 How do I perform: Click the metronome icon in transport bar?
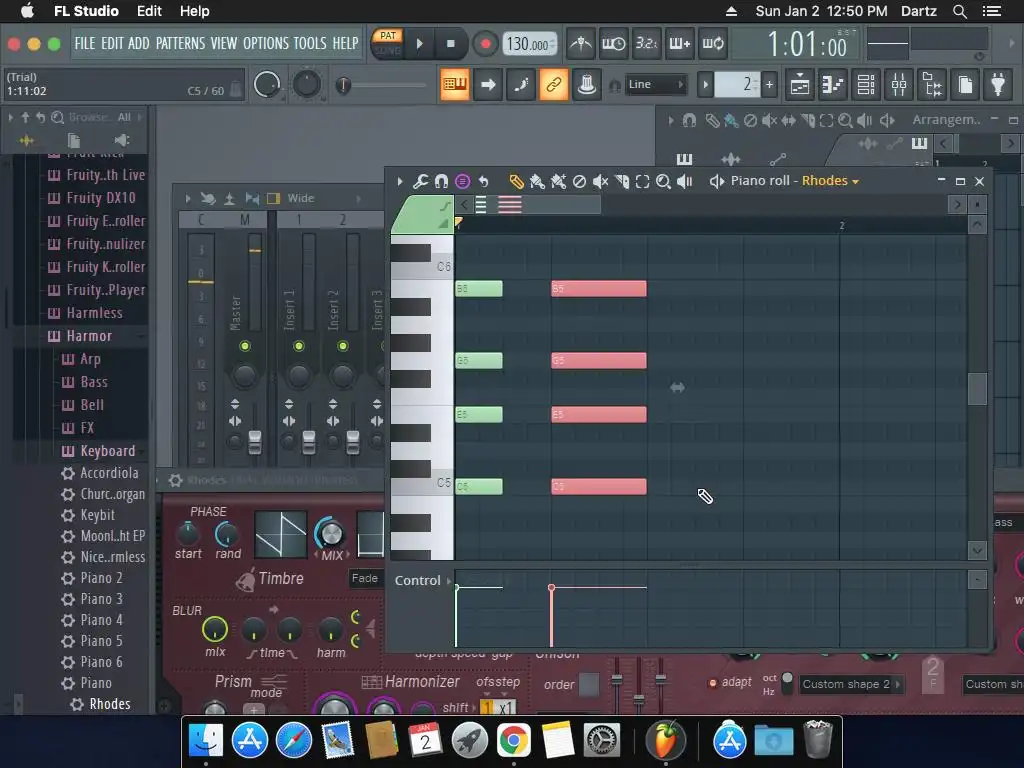tap(581, 44)
